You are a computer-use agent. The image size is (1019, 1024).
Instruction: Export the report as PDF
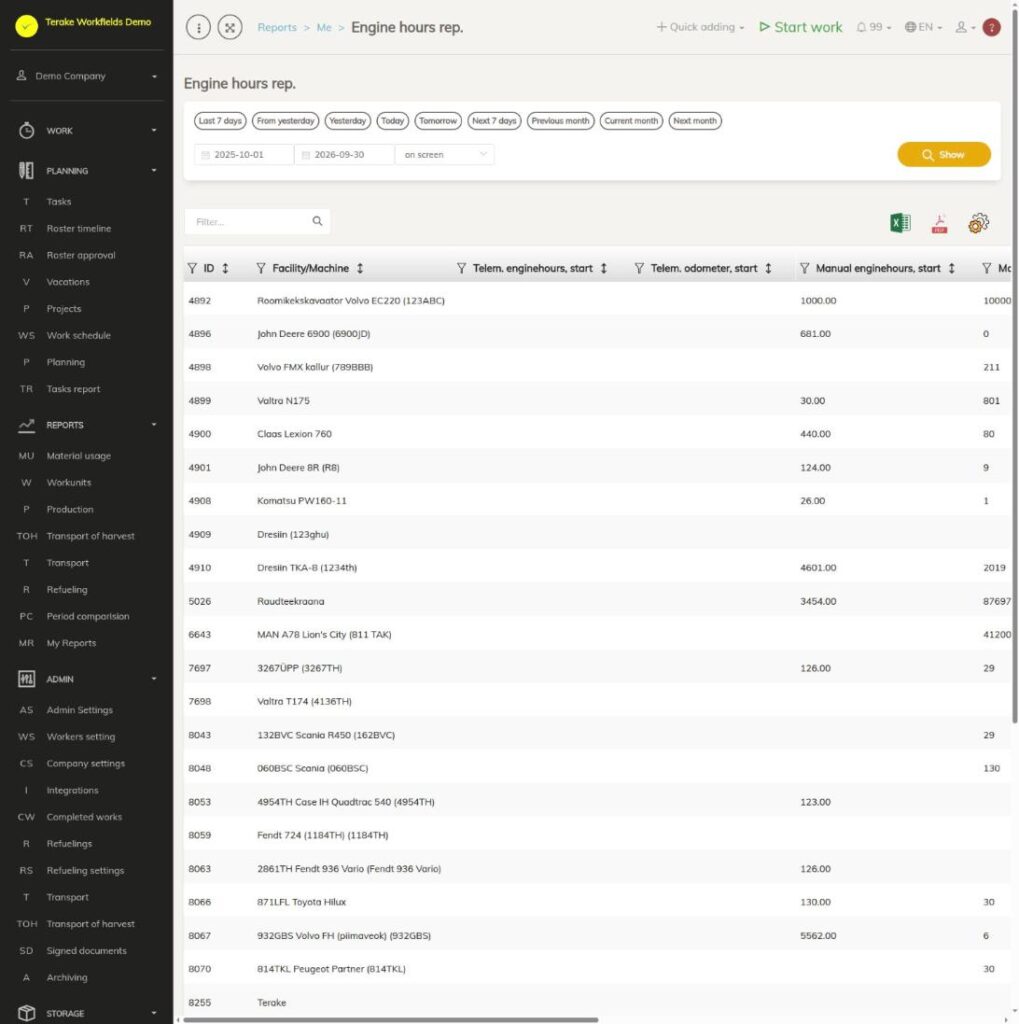click(939, 223)
